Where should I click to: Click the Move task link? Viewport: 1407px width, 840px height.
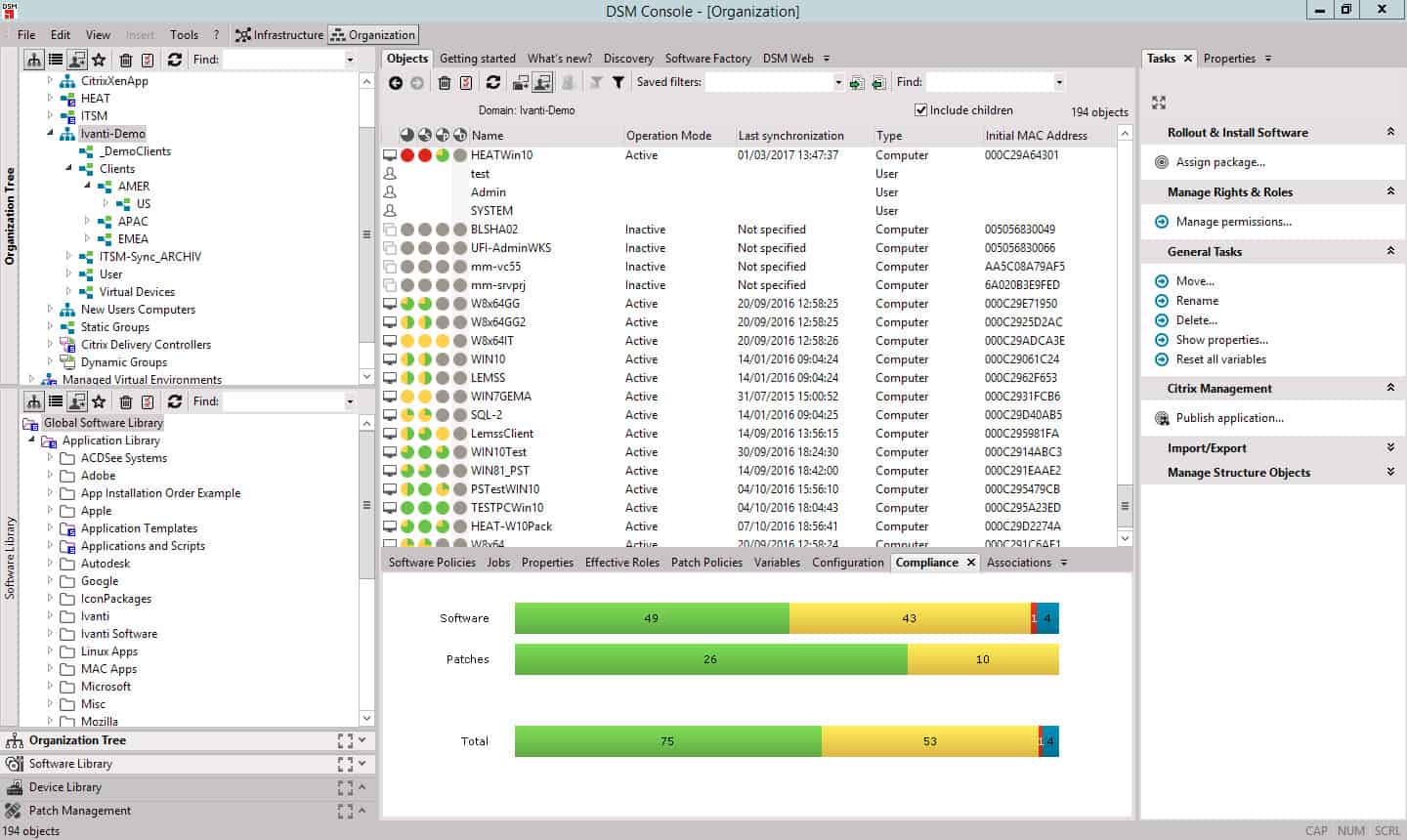pyautogui.click(x=1195, y=281)
